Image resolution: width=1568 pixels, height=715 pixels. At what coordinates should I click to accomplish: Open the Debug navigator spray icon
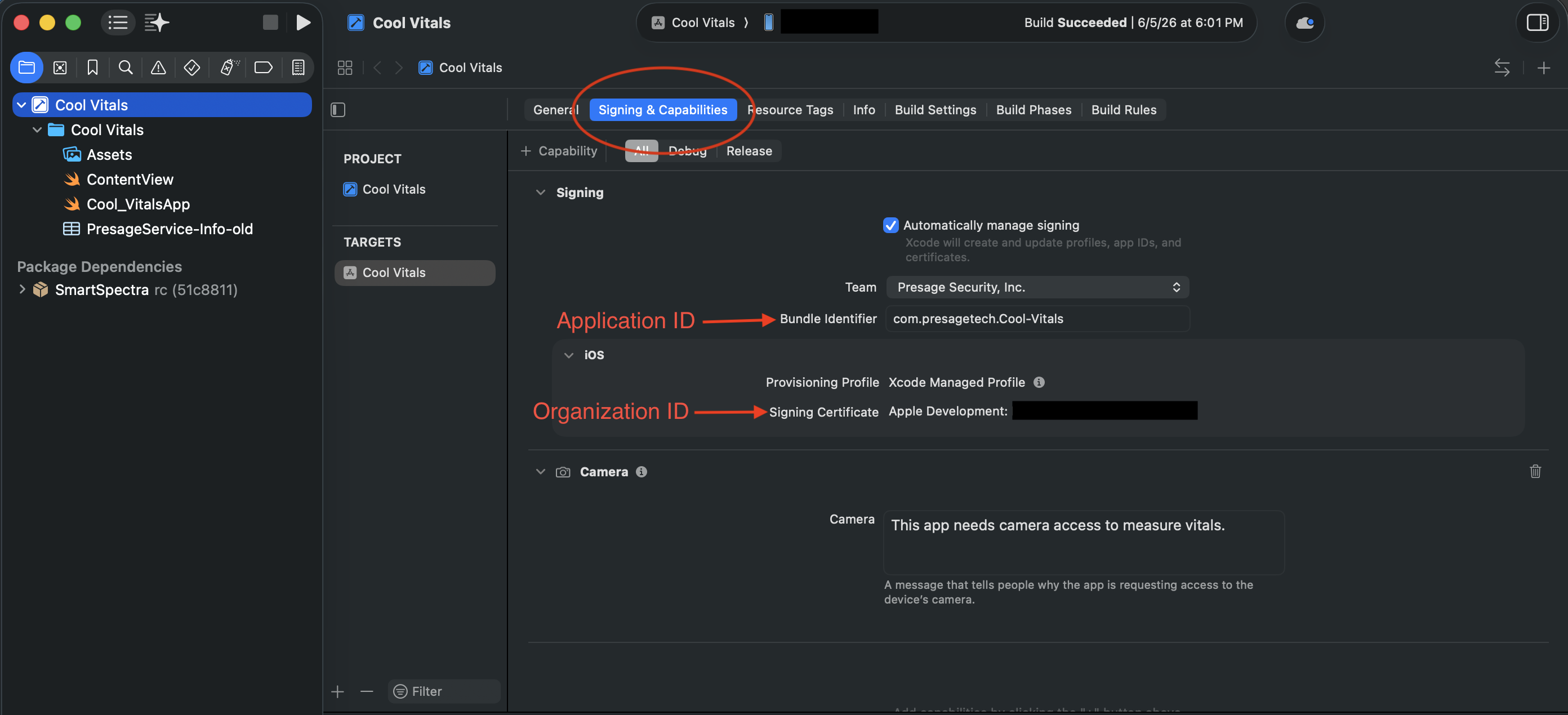229,68
